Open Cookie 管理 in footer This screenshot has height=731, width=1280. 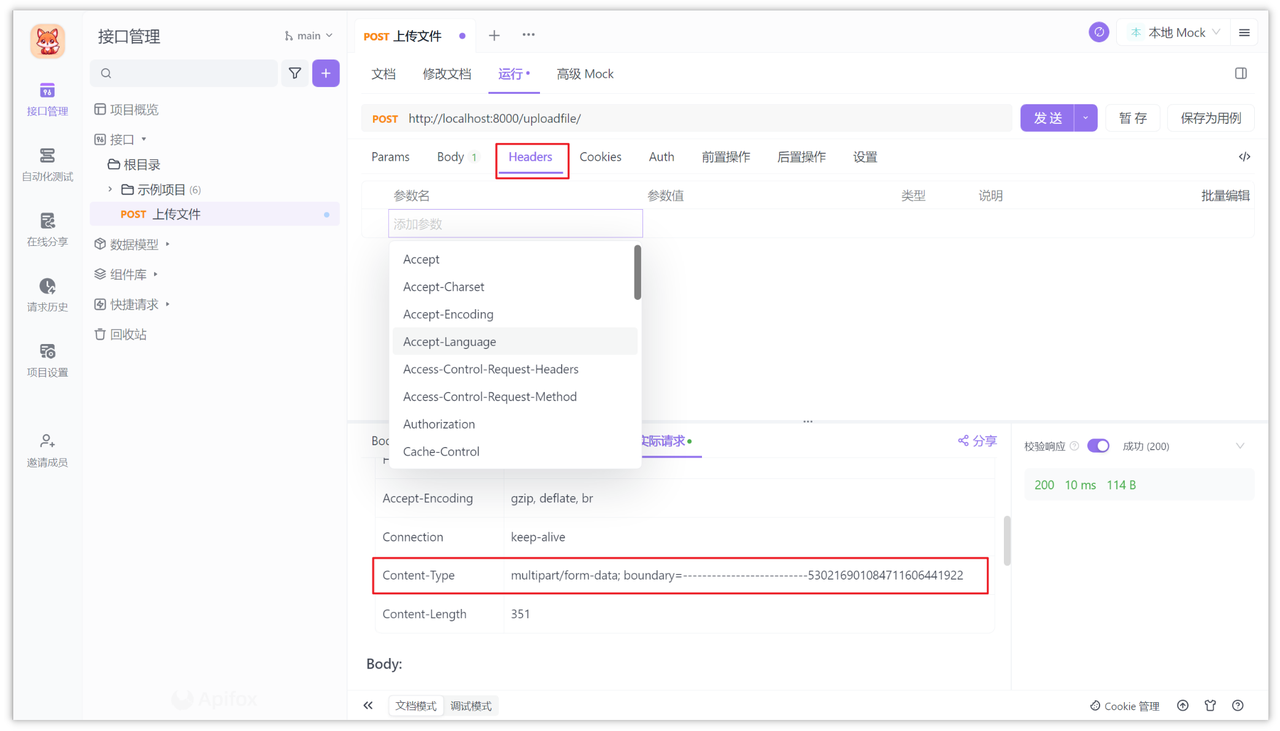pyautogui.click(x=1124, y=706)
